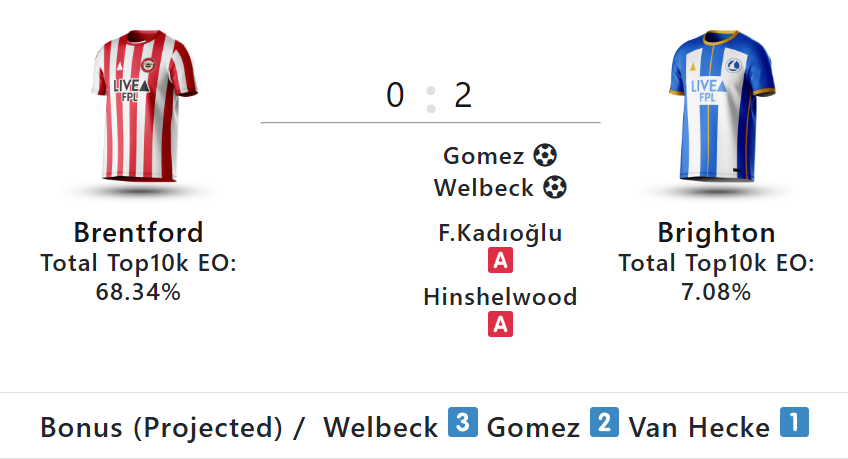Click the goal ball icon beside Welbeck
Image resolution: width=848 pixels, height=459 pixels.
pos(555,187)
